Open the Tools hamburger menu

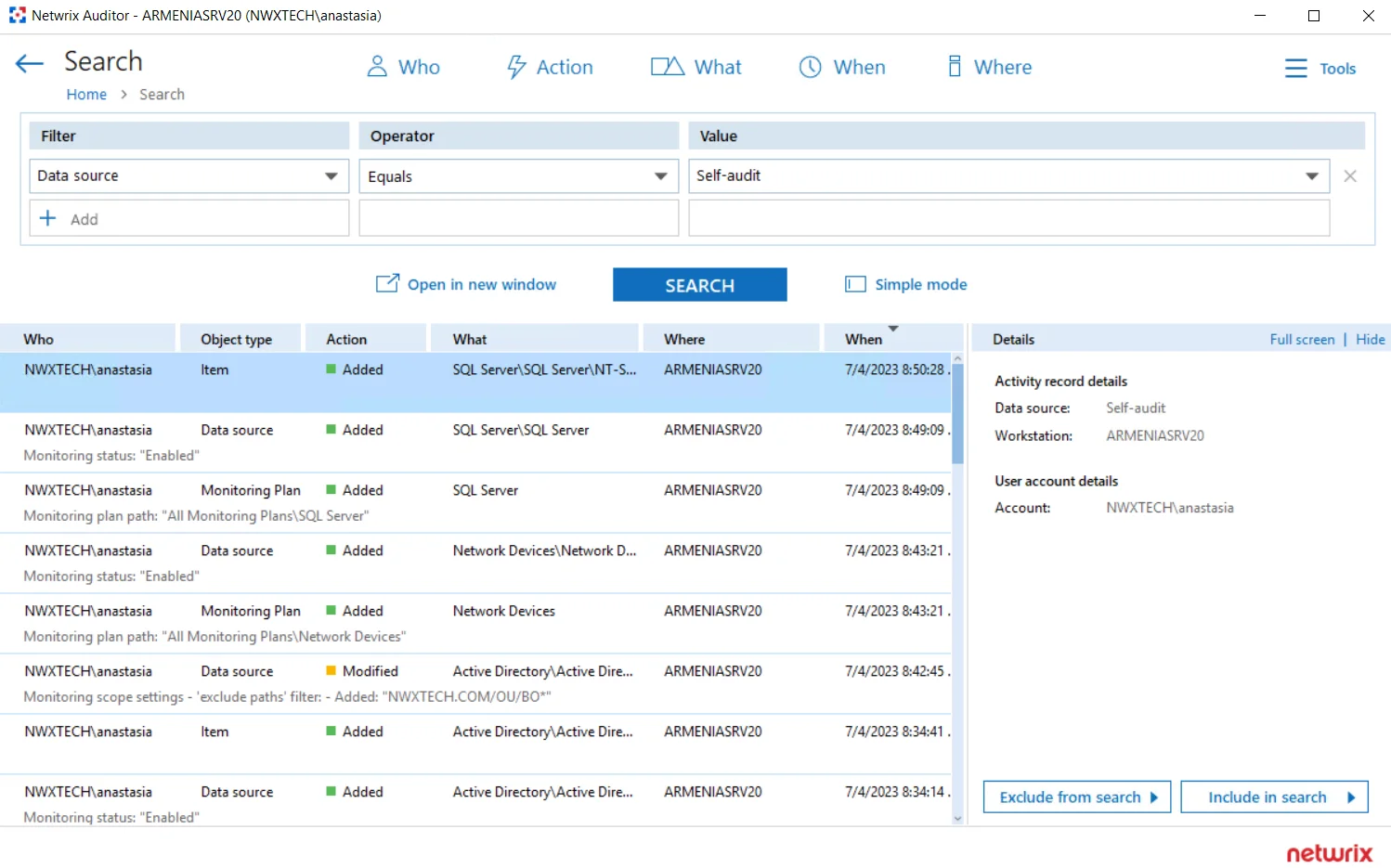pos(1296,68)
